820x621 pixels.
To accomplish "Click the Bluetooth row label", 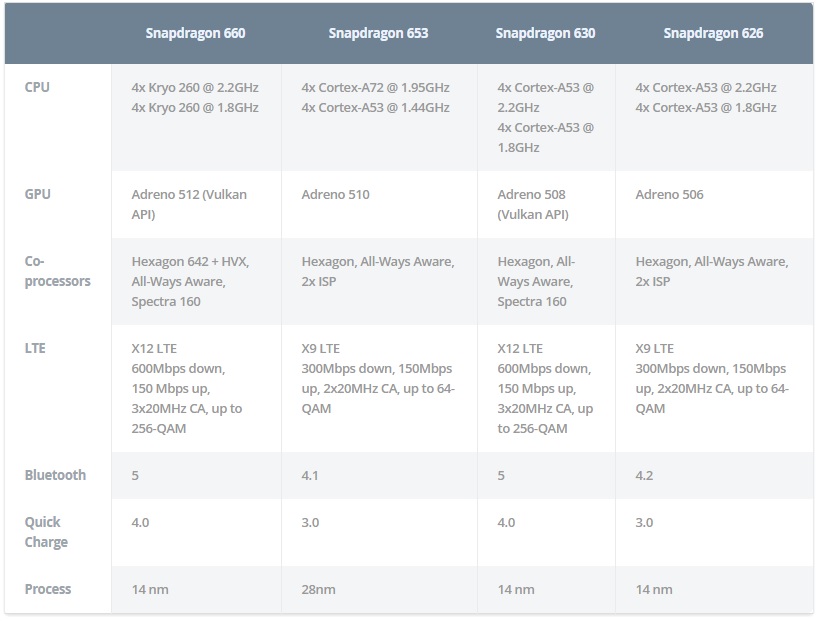I will pyautogui.click(x=55, y=475).
